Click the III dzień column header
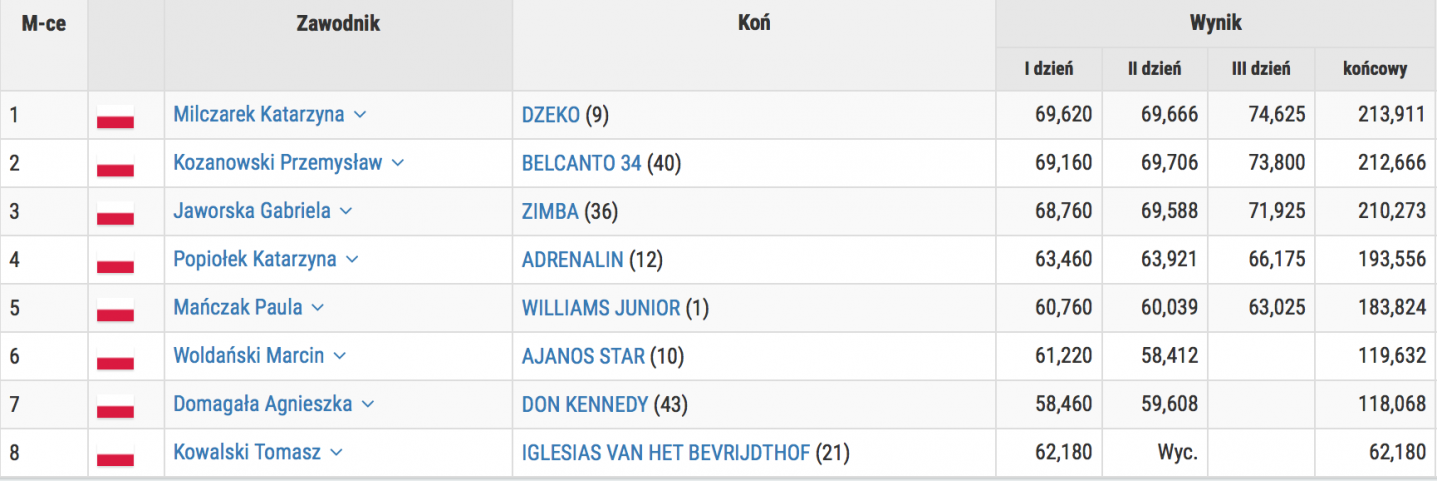 click(x=1261, y=69)
